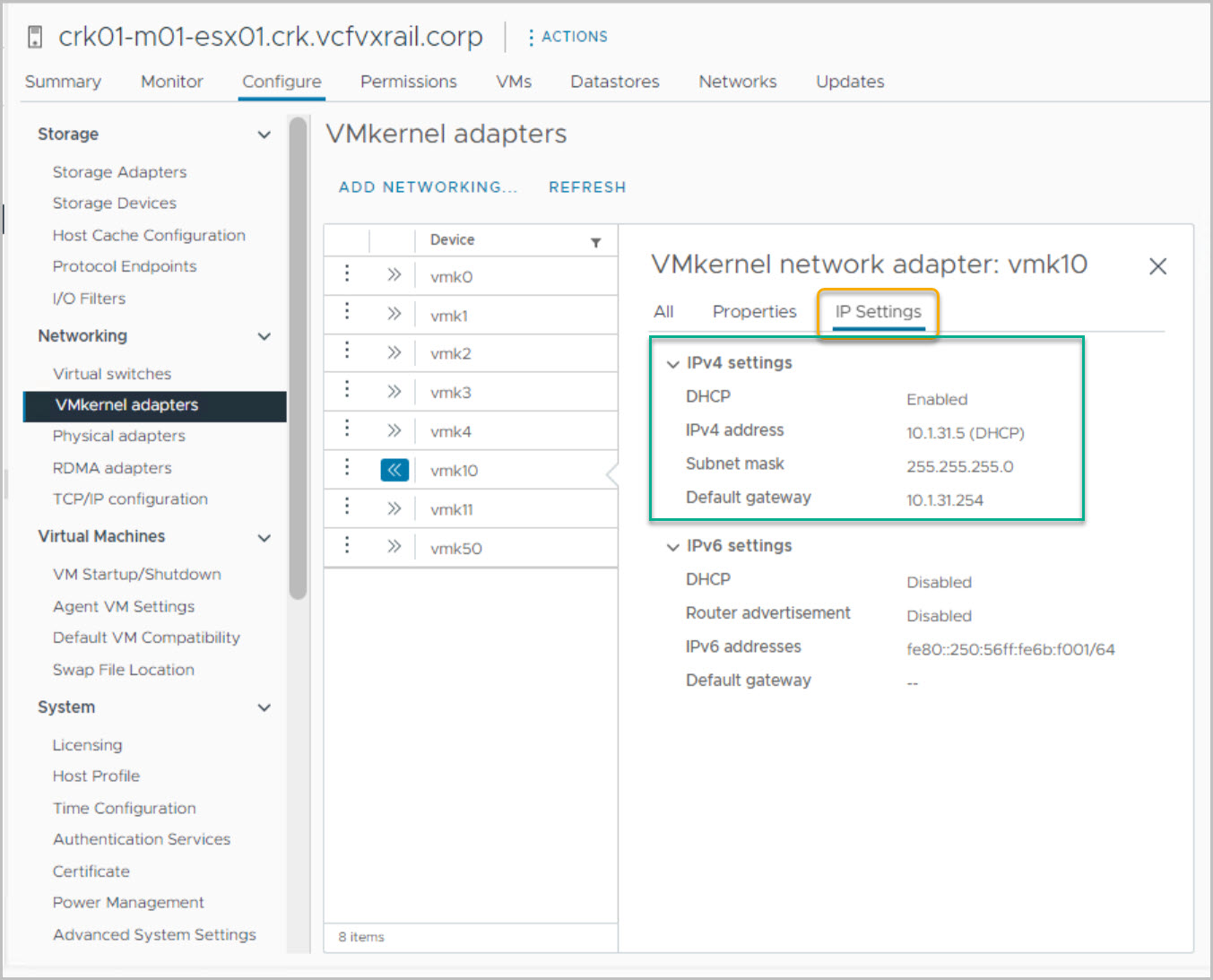Open the Properties tab of vmk10
This screenshot has width=1213, height=980.
(x=754, y=311)
